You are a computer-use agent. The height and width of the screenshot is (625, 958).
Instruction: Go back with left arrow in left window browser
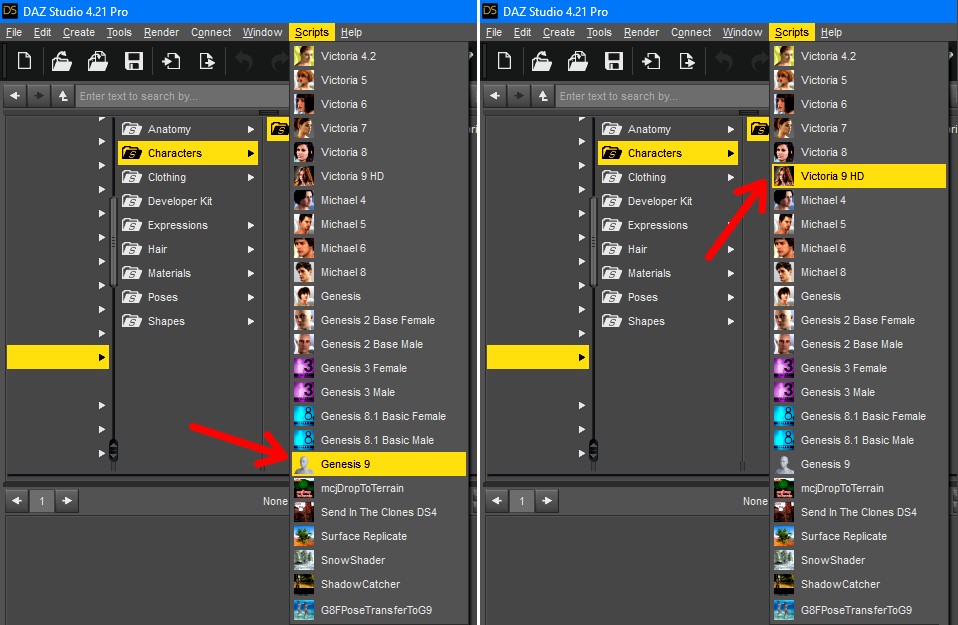coord(15,96)
